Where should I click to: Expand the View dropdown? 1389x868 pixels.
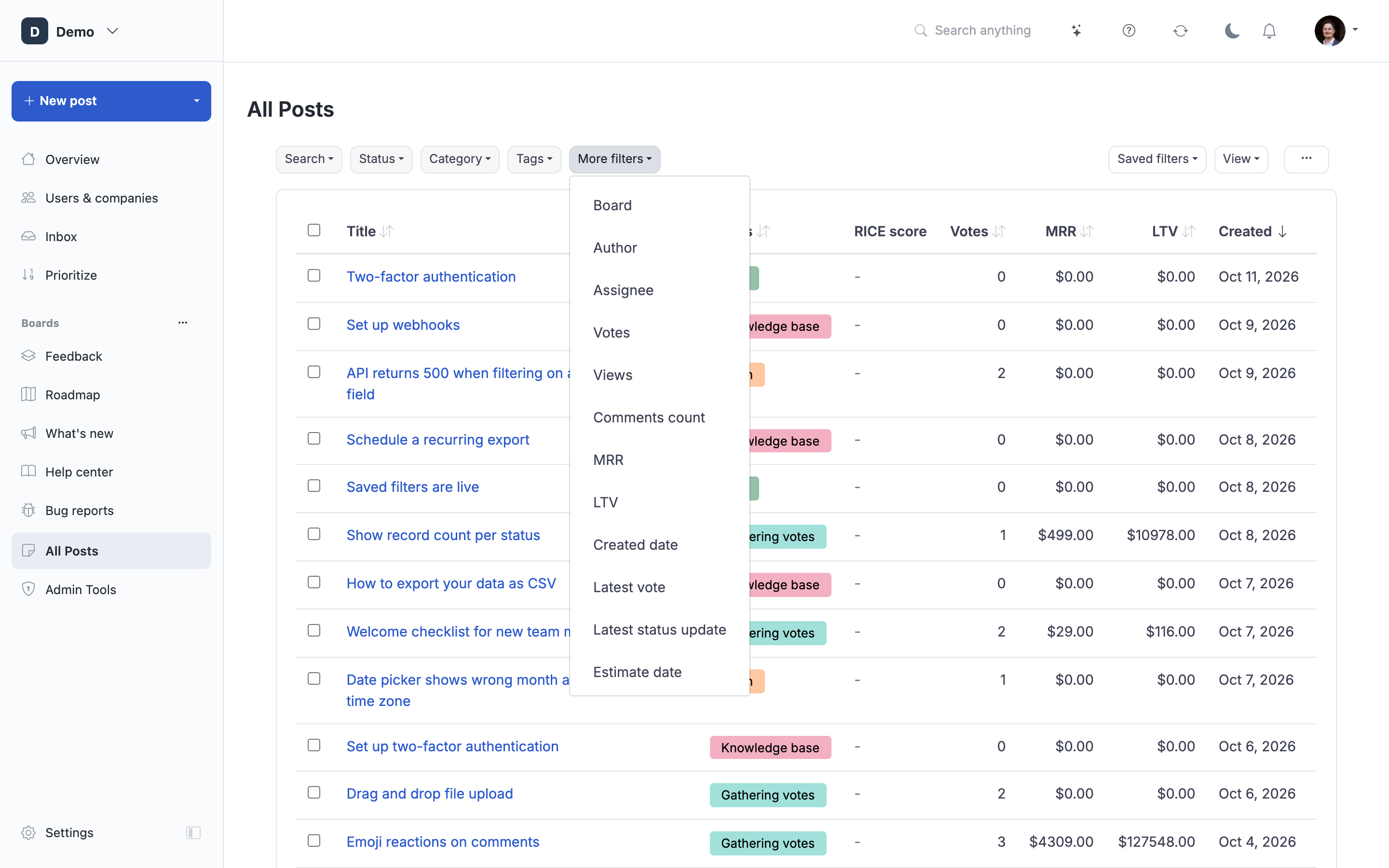click(1241, 159)
